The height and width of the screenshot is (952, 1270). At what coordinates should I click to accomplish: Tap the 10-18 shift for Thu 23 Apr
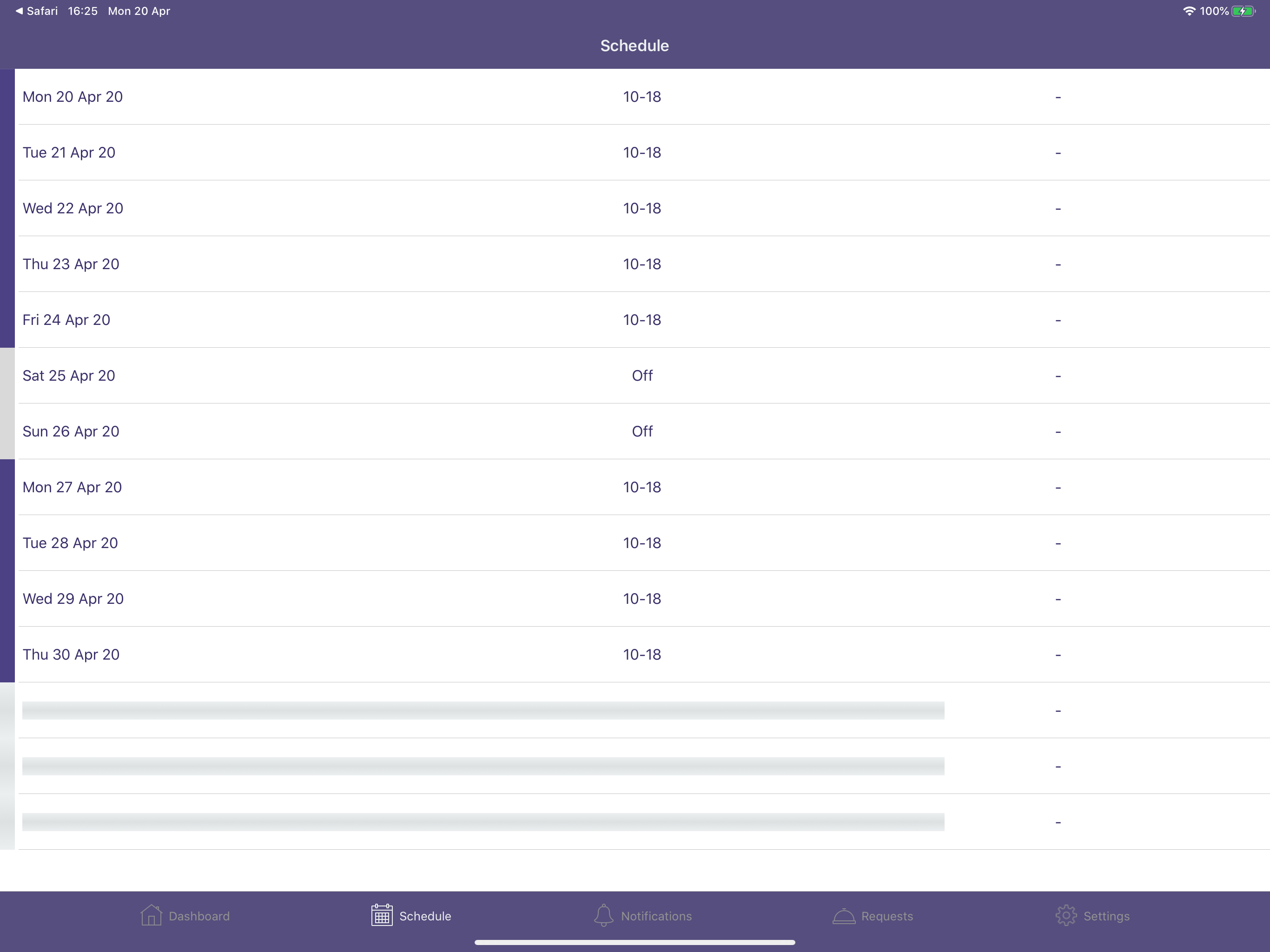642,264
